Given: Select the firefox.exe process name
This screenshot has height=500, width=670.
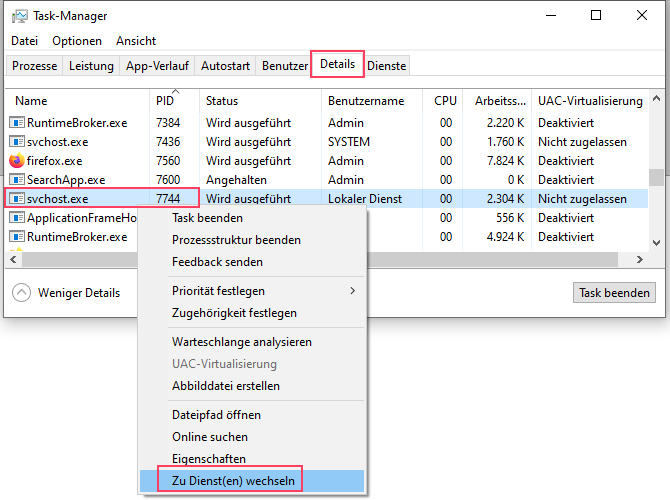Looking at the screenshot, I should coord(55,161).
